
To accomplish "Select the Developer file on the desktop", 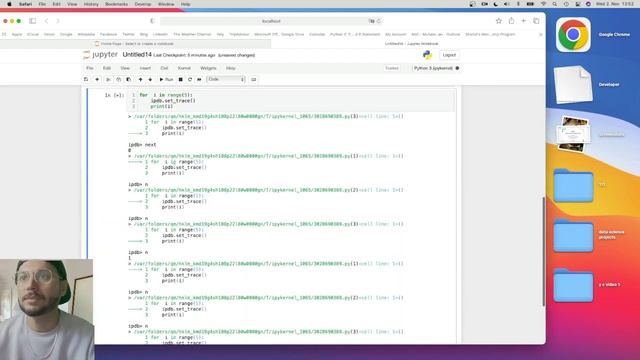I will point(573,84).
